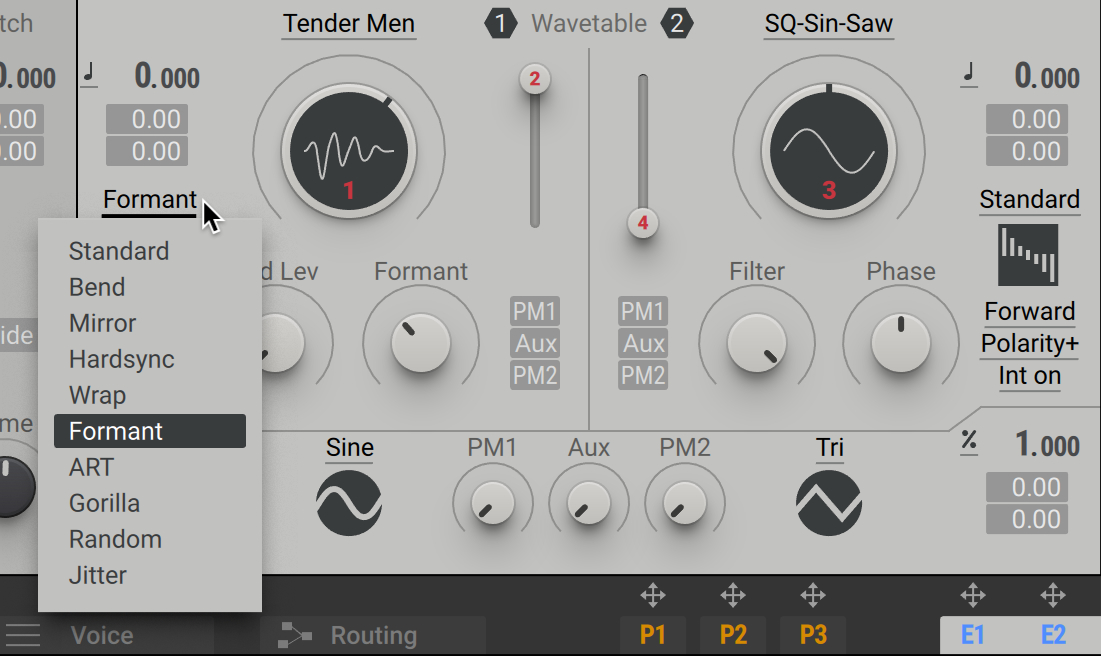Image resolution: width=1101 pixels, height=656 pixels.
Task: Toggle PM1 modulation on the left oscillator
Action: (534, 311)
